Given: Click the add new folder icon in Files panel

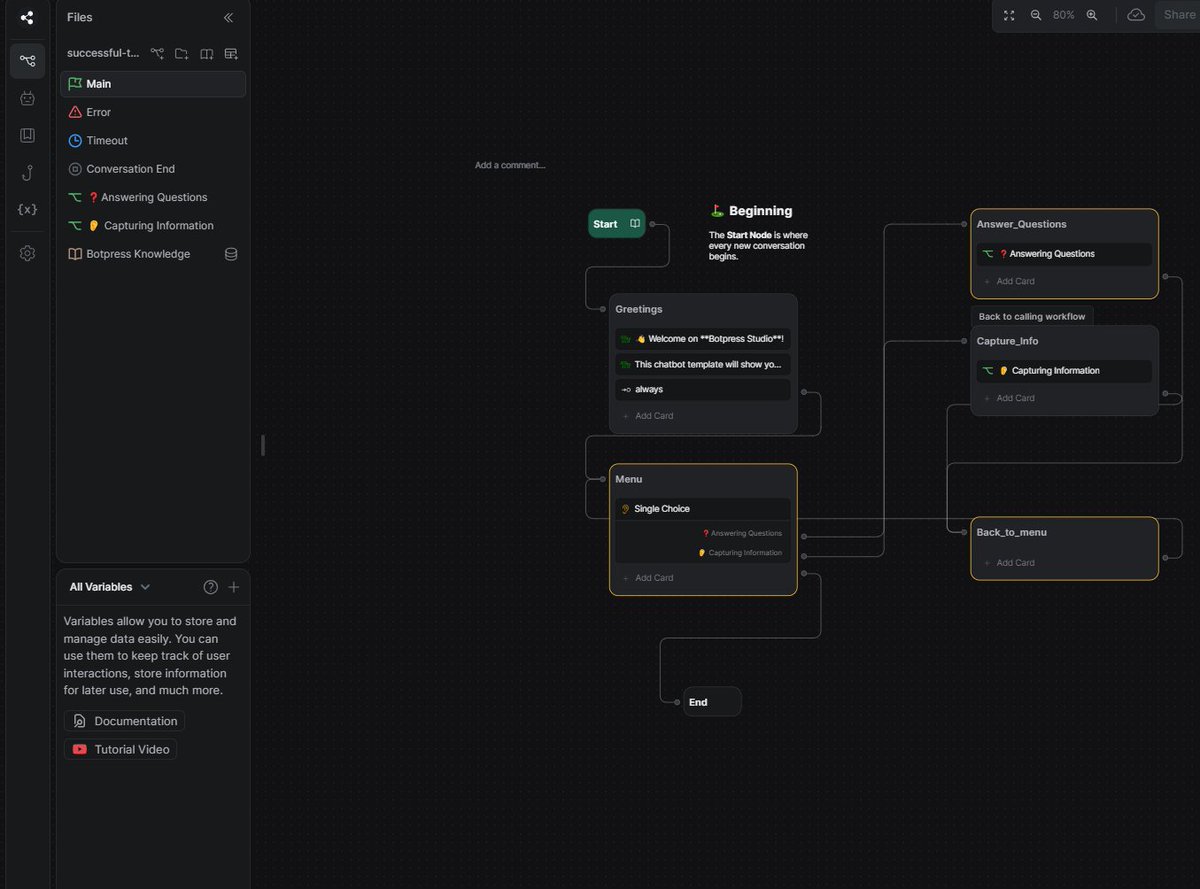Looking at the screenshot, I should [x=181, y=54].
